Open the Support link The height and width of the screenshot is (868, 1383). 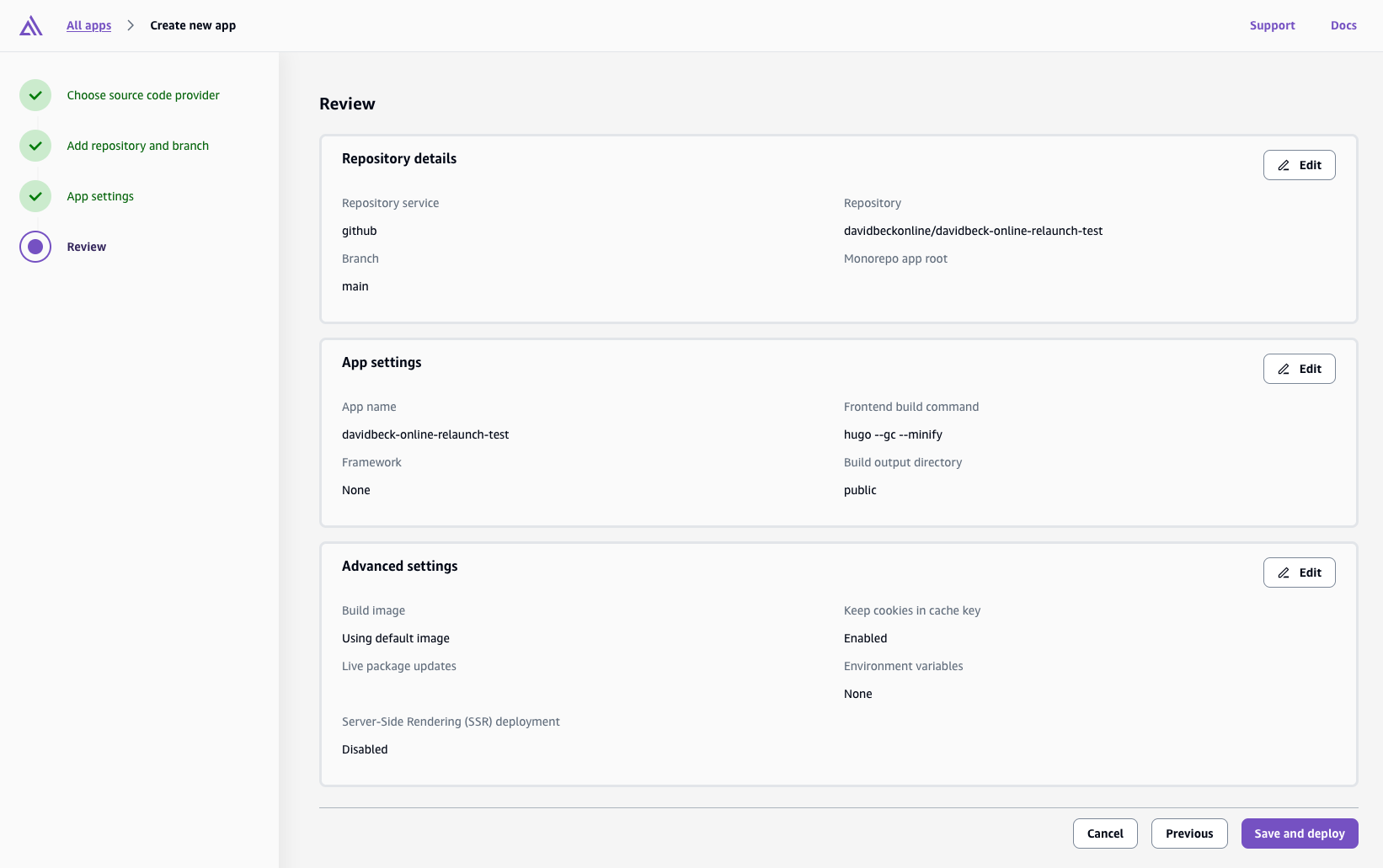(1272, 25)
